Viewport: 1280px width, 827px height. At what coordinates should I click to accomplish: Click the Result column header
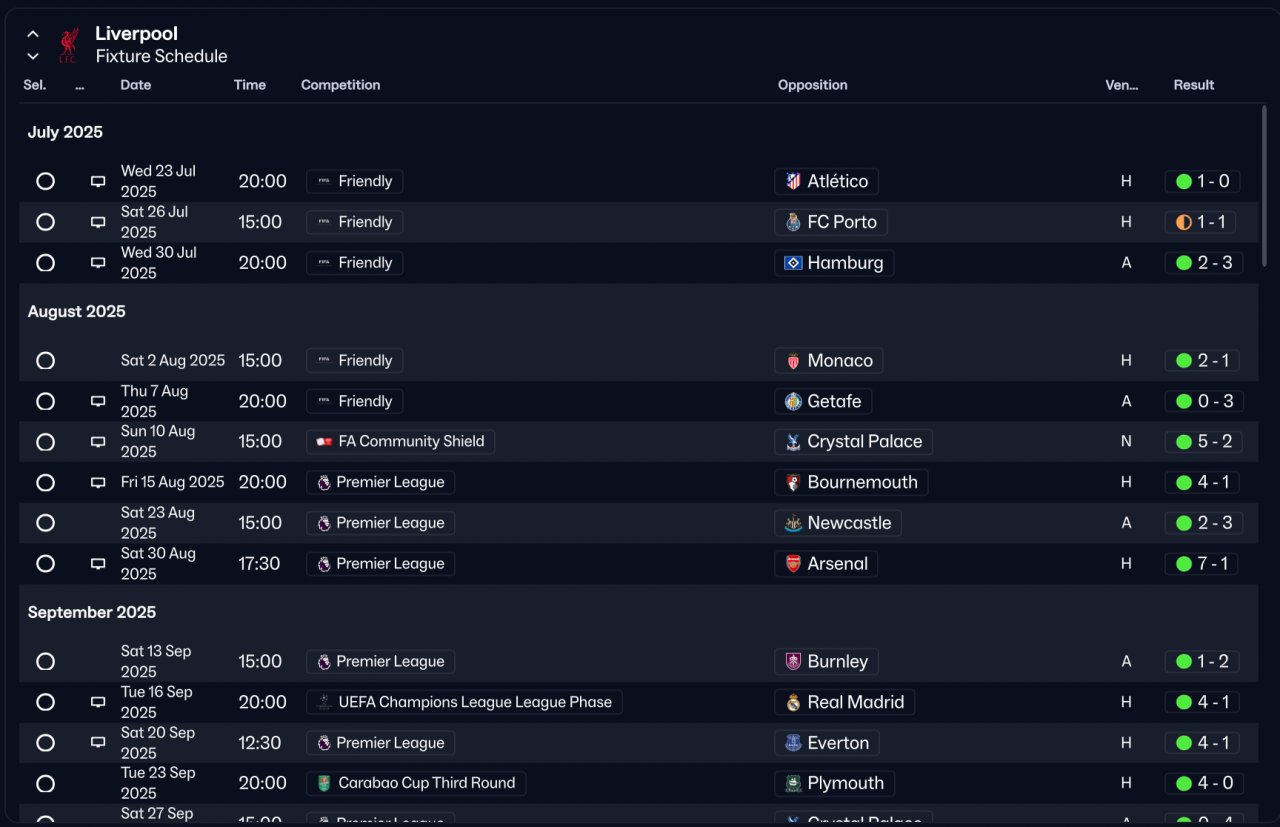pyautogui.click(x=1194, y=85)
